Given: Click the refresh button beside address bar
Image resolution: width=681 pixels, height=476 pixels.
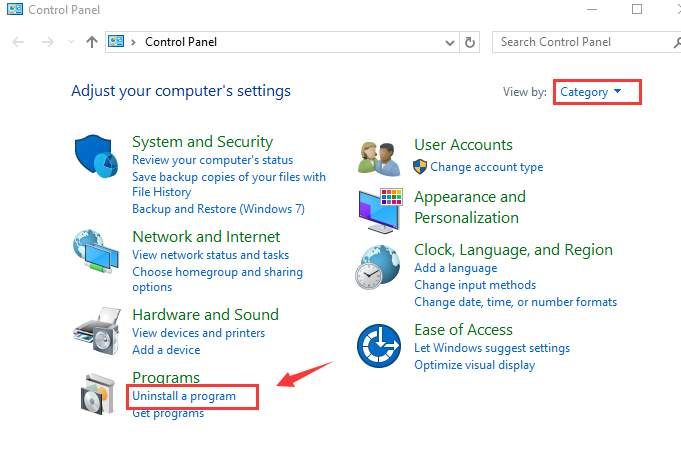Looking at the screenshot, I should click(x=471, y=42).
